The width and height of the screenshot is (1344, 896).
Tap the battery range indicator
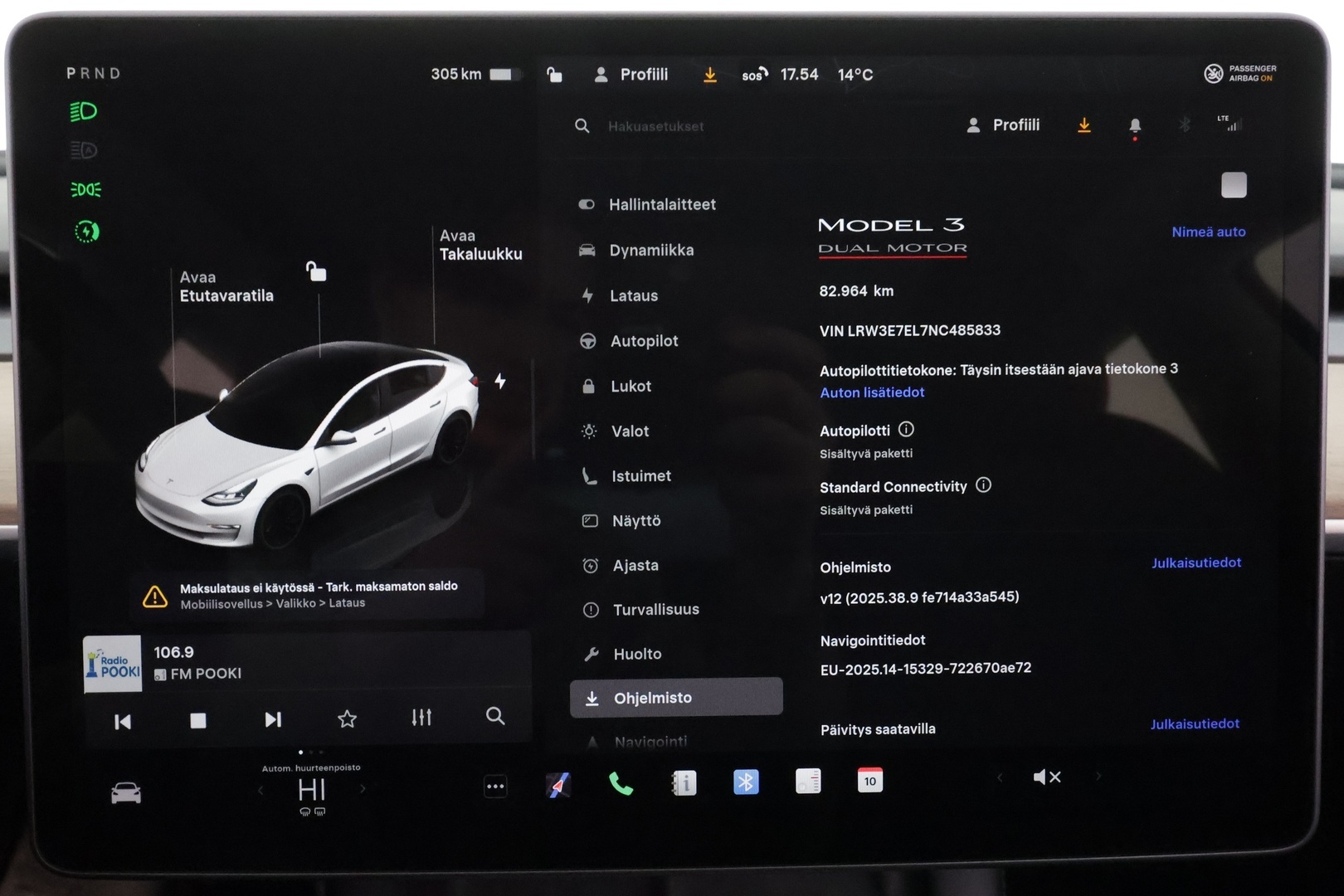(473, 74)
